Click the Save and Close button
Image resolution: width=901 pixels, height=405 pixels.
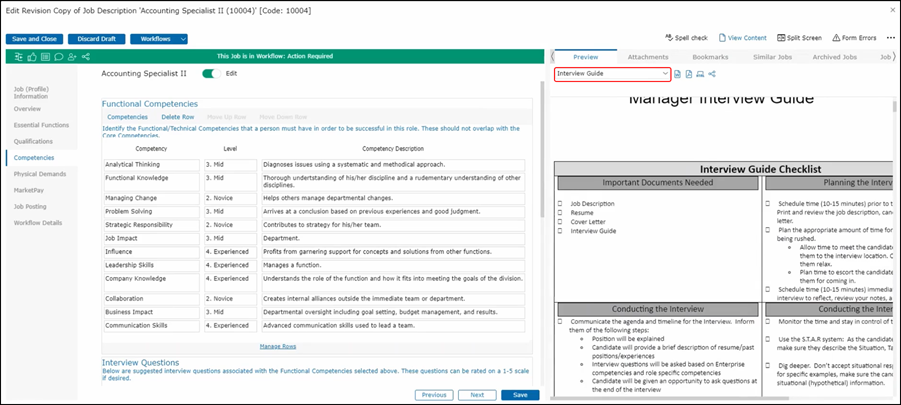[35, 39]
